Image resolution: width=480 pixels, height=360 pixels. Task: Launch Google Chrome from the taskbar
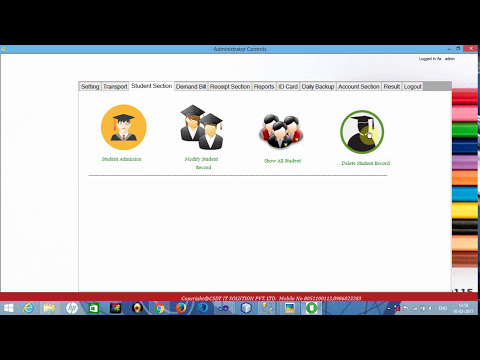point(159,308)
